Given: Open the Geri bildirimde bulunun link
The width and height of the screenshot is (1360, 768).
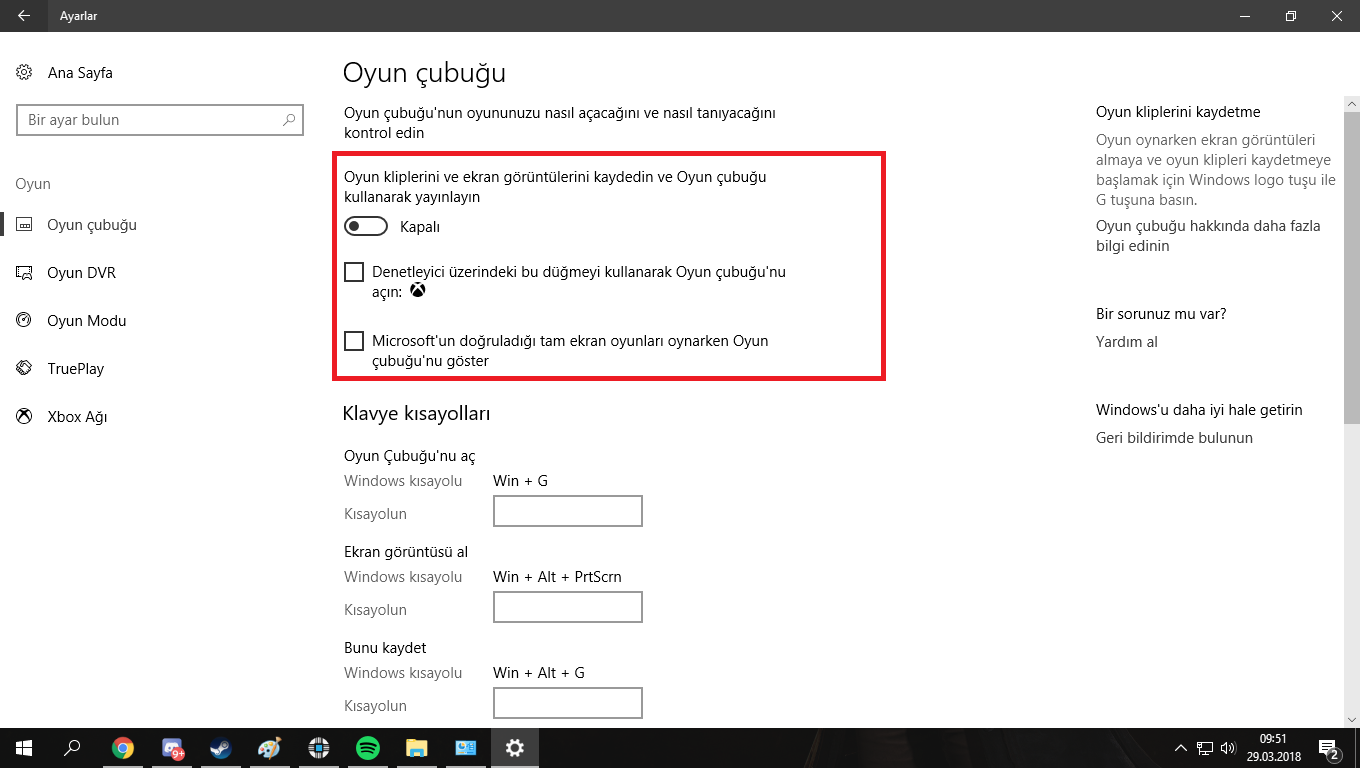Looking at the screenshot, I should click(1174, 438).
